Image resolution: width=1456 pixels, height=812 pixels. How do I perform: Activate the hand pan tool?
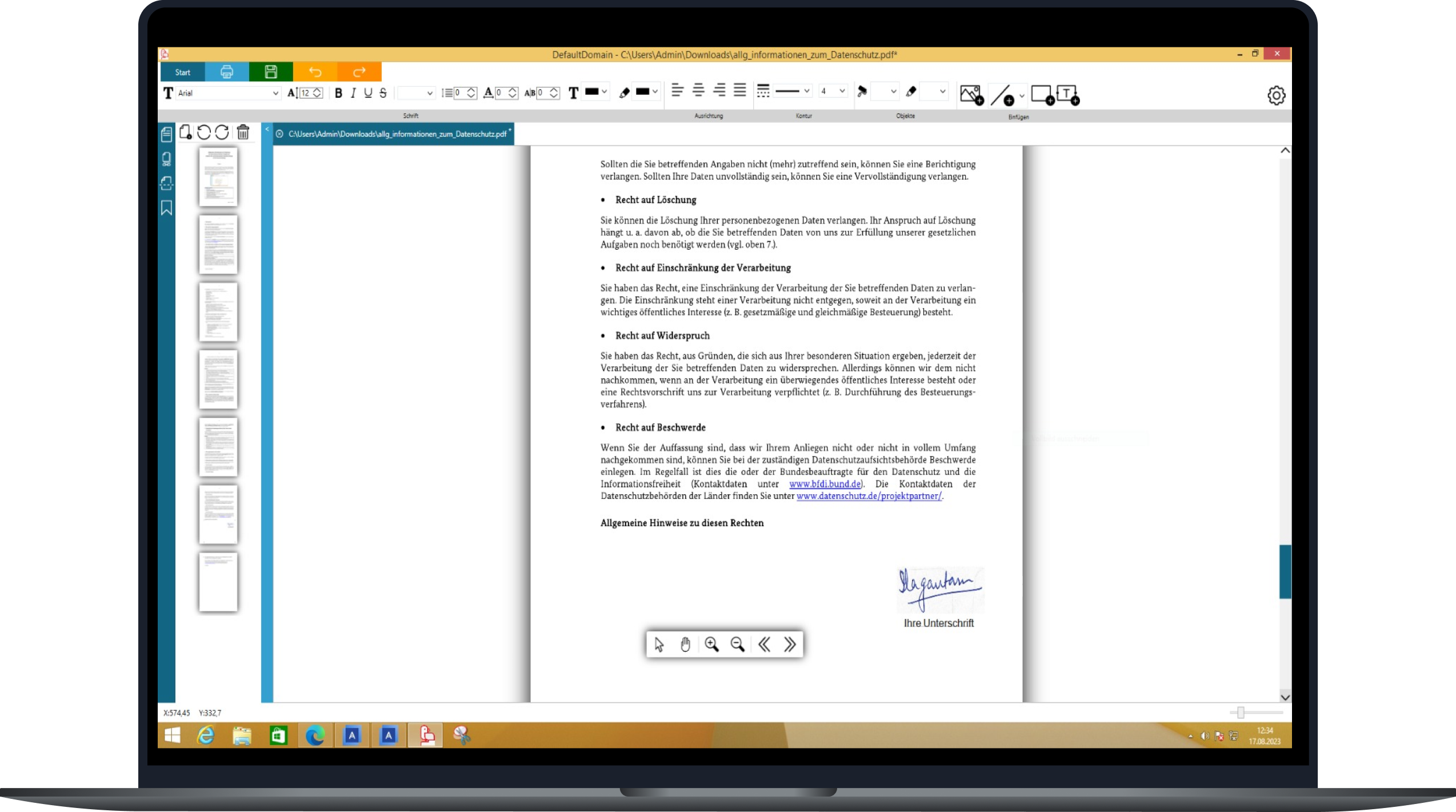click(685, 645)
